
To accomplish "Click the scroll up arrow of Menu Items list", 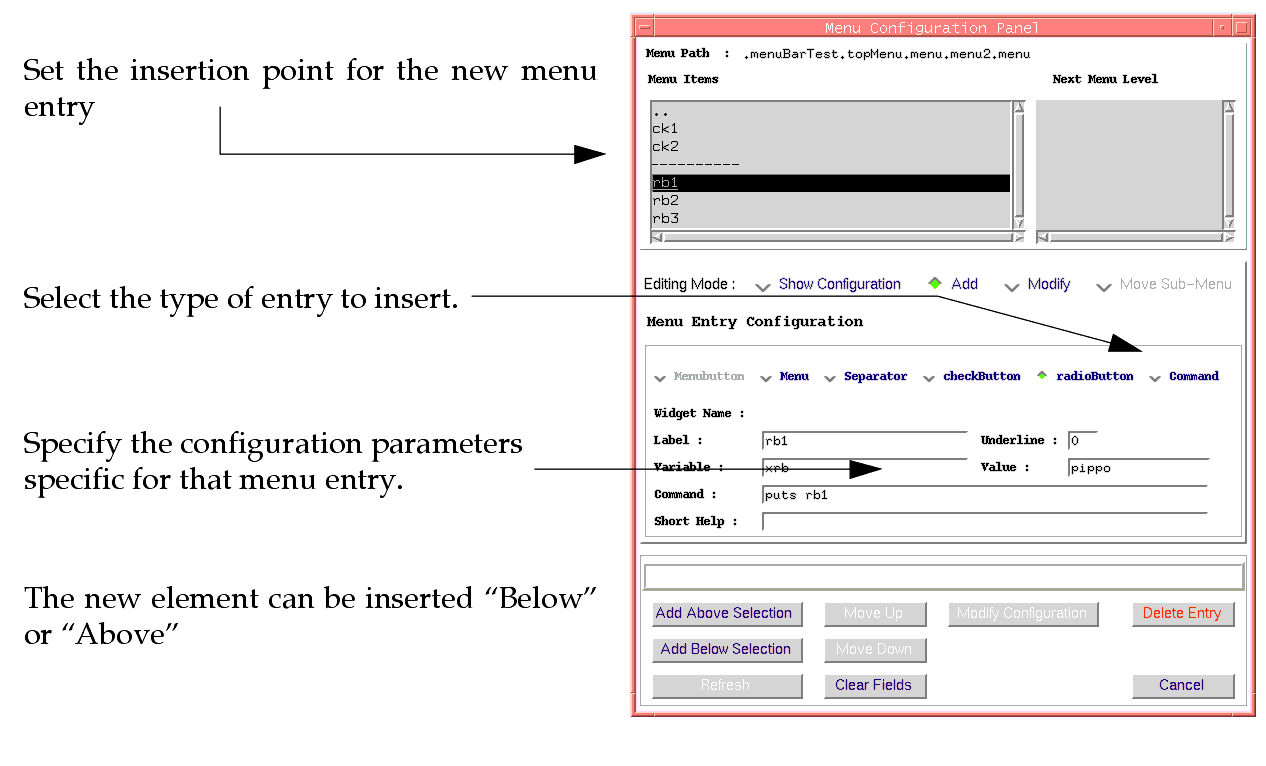I will pyautogui.click(x=1018, y=107).
